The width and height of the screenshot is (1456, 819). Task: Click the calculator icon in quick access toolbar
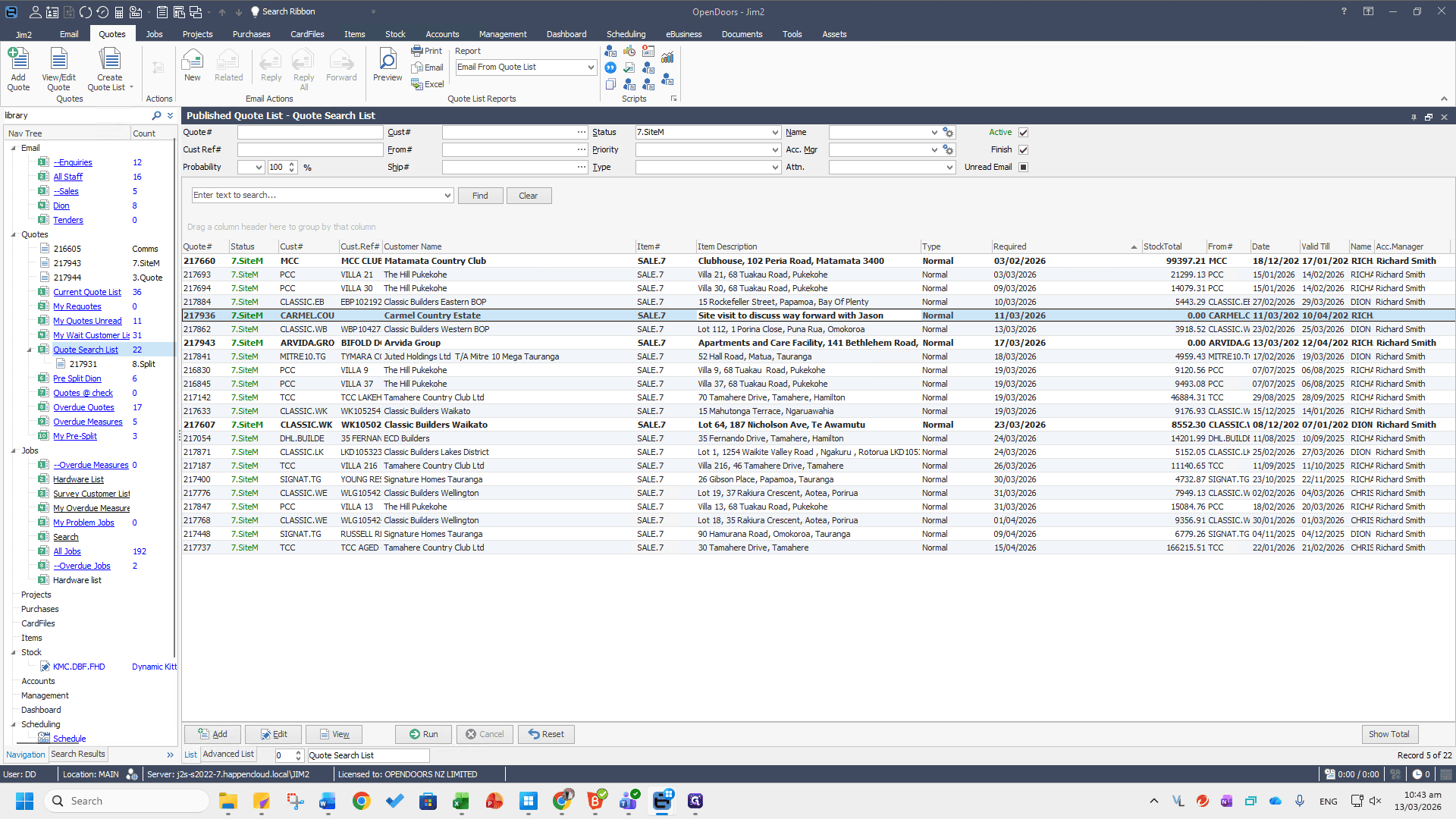119,11
